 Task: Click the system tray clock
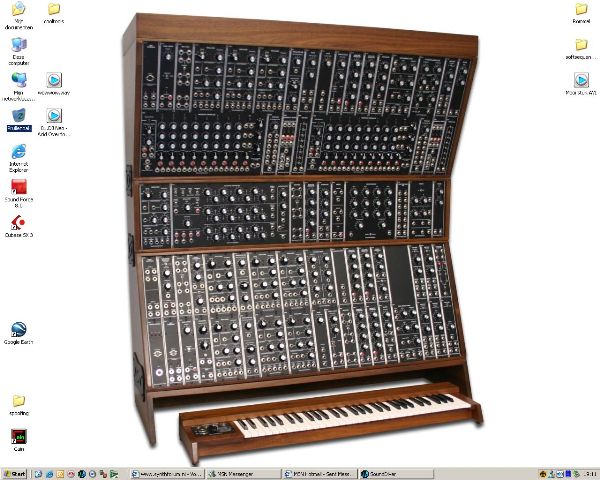590,474
